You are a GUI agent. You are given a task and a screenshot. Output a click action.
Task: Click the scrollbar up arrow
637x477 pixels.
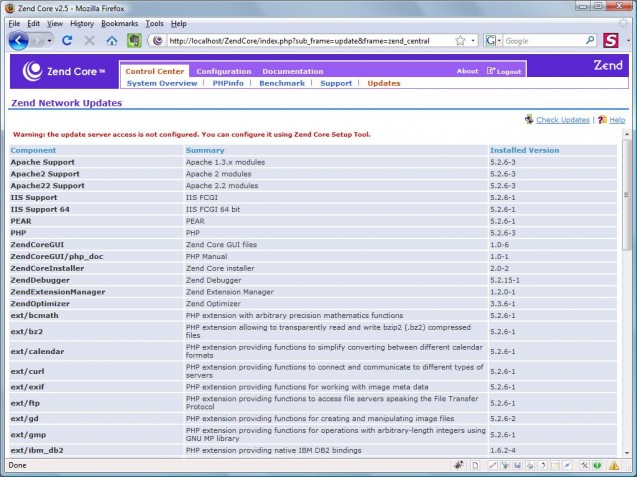[626, 134]
